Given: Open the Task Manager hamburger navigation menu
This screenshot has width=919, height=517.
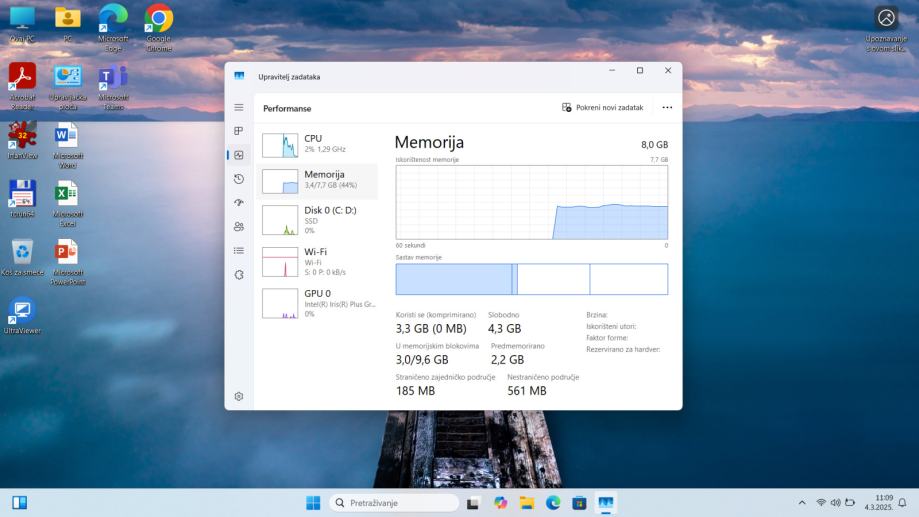Looking at the screenshot, I should click(239, 107).
